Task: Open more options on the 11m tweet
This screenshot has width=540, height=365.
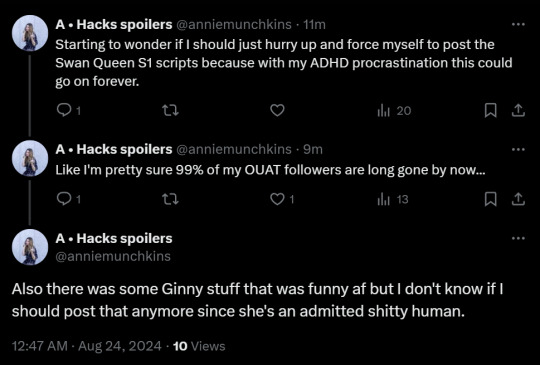Action: pos(518,24)
